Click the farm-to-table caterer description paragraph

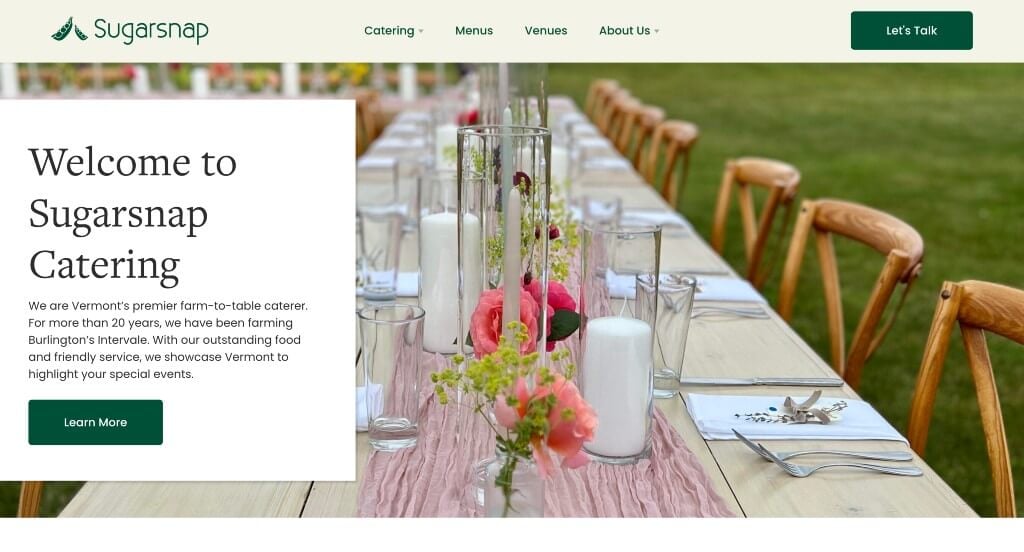(x=168, y=340)
